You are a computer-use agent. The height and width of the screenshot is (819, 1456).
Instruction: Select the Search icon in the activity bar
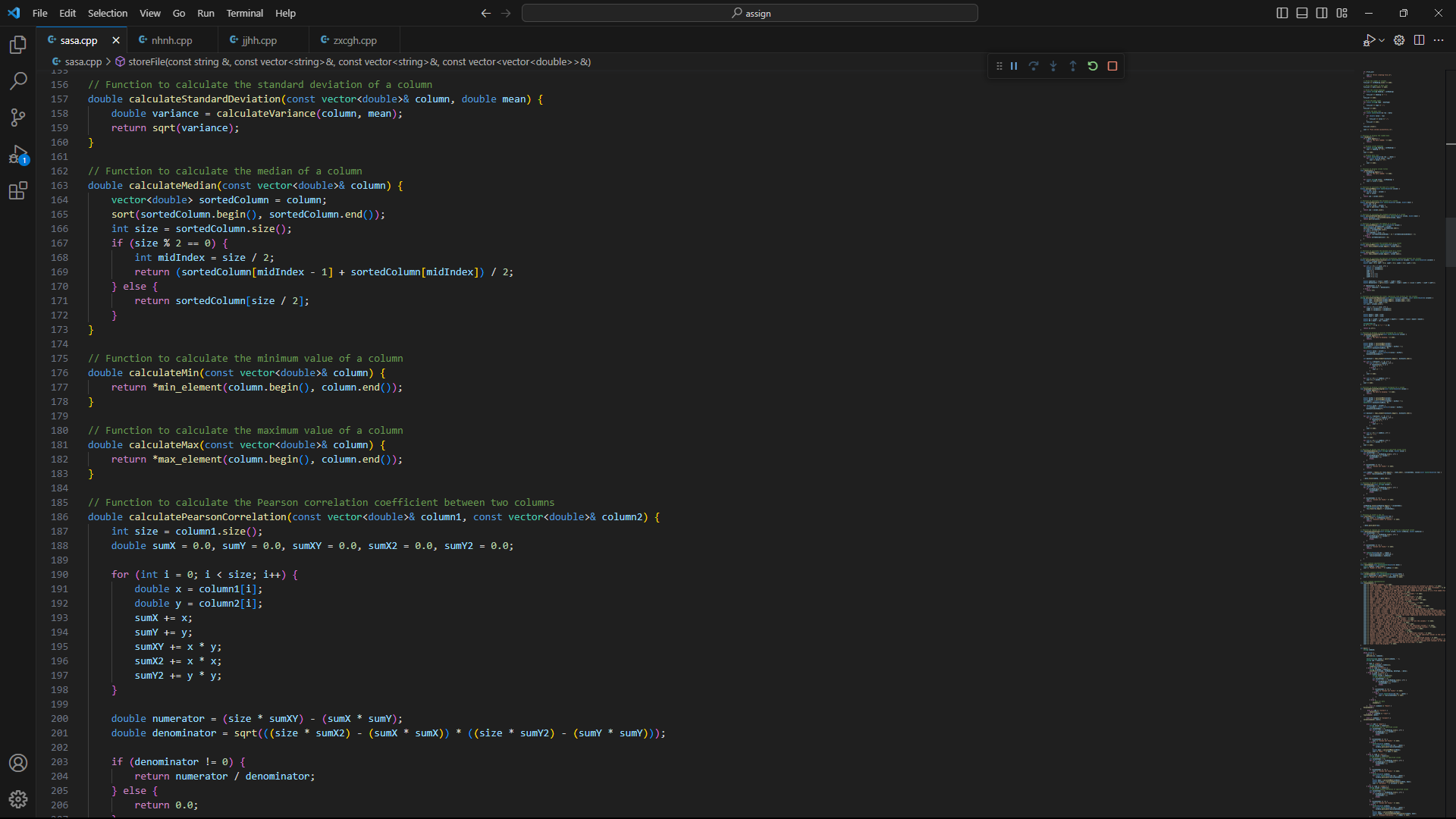tap(18, 81)
